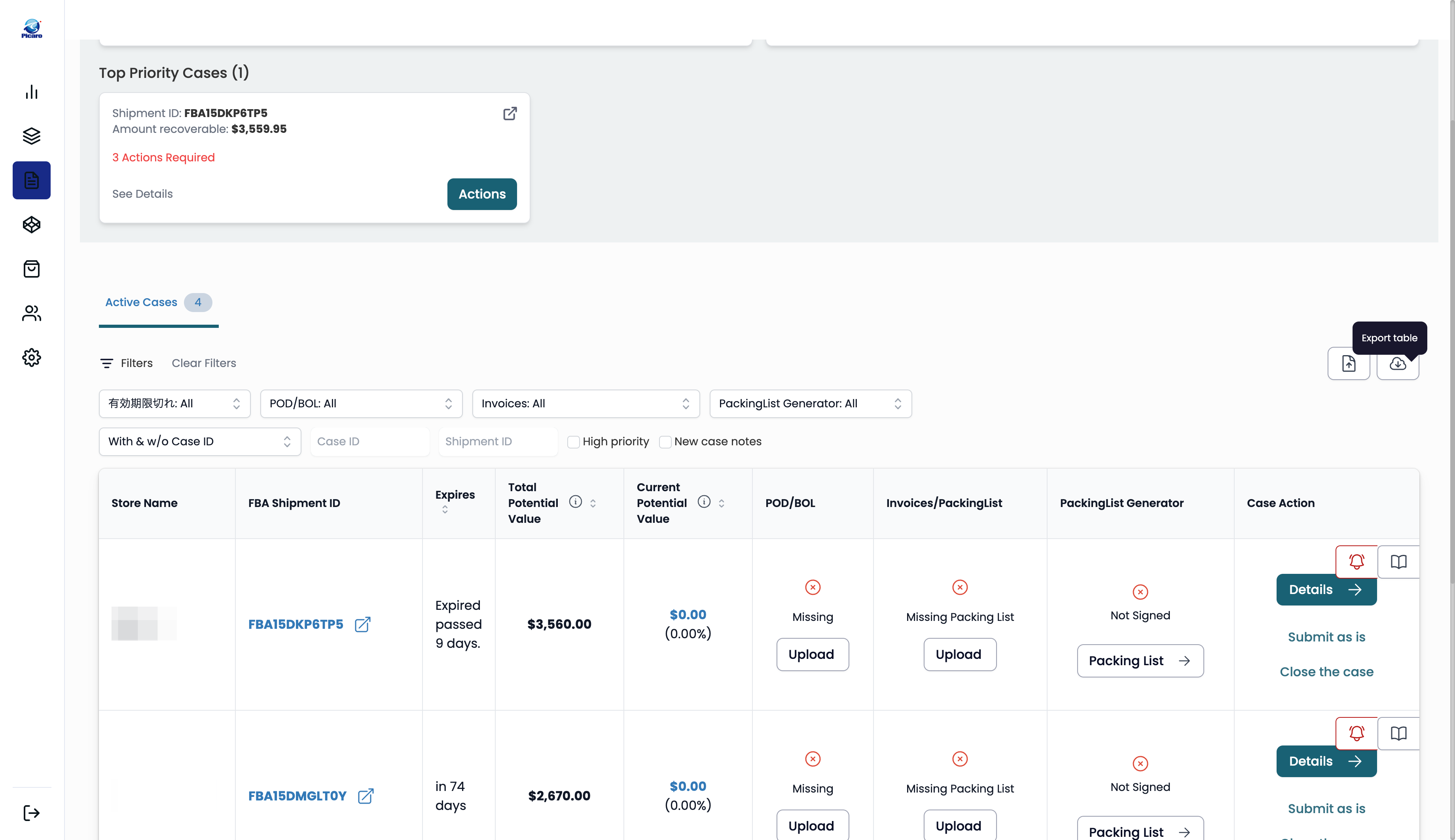Open the Invoices: All dropdown
Viewport: 1455px width, 840px height.
coord(585,404)
